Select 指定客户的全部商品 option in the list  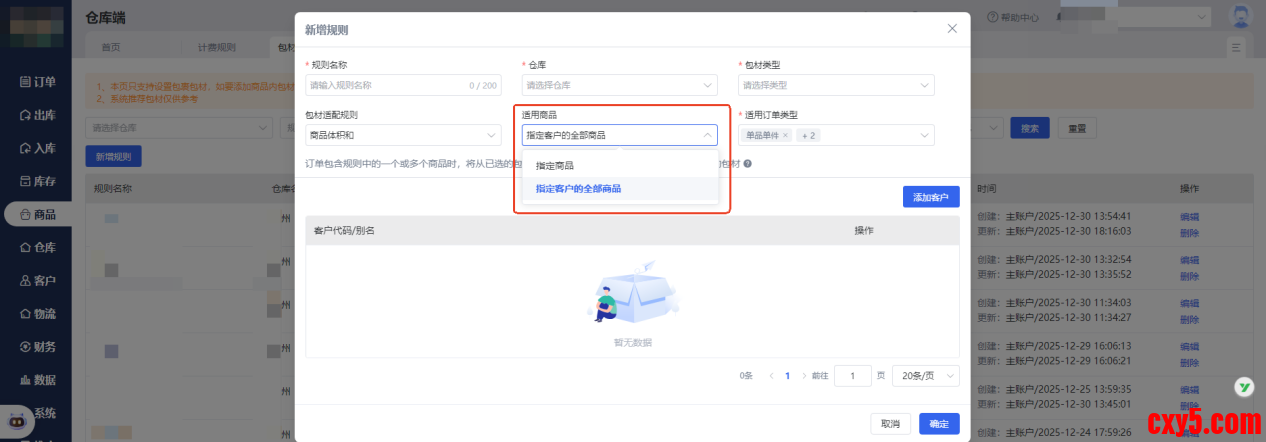point(578,188)
